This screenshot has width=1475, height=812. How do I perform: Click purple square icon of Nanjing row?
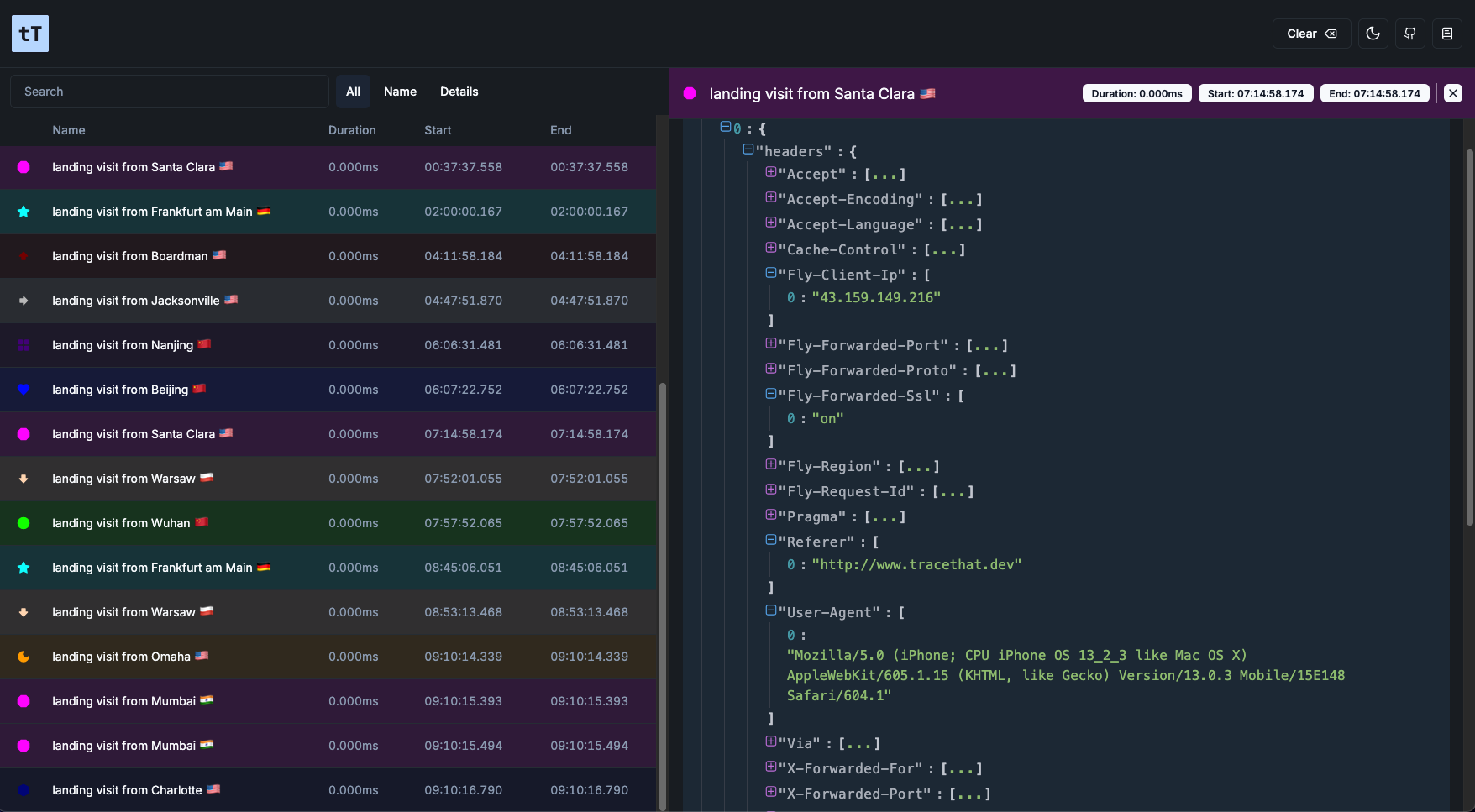24,345
